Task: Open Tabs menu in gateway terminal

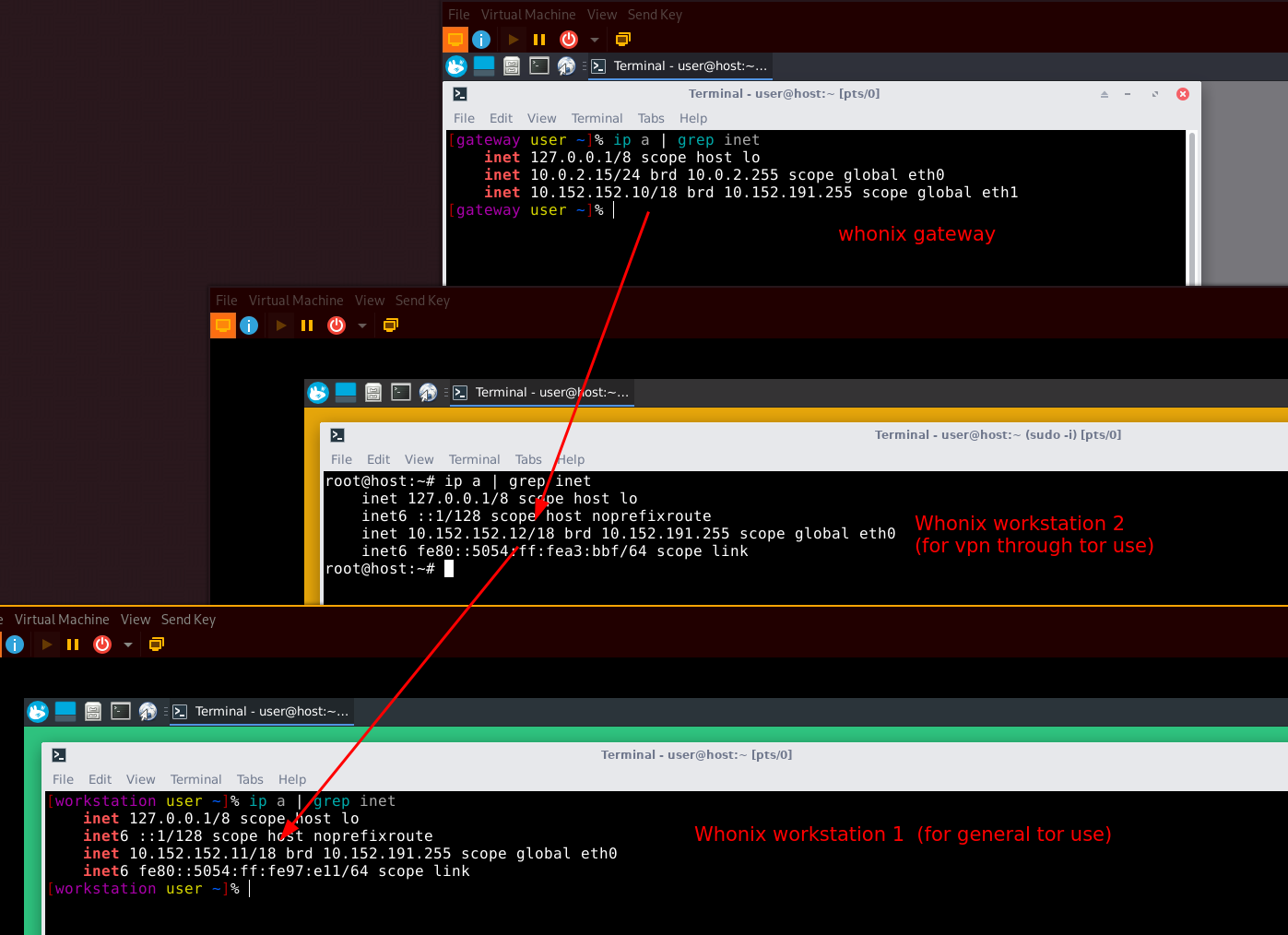Action: [x=651, y=118]
